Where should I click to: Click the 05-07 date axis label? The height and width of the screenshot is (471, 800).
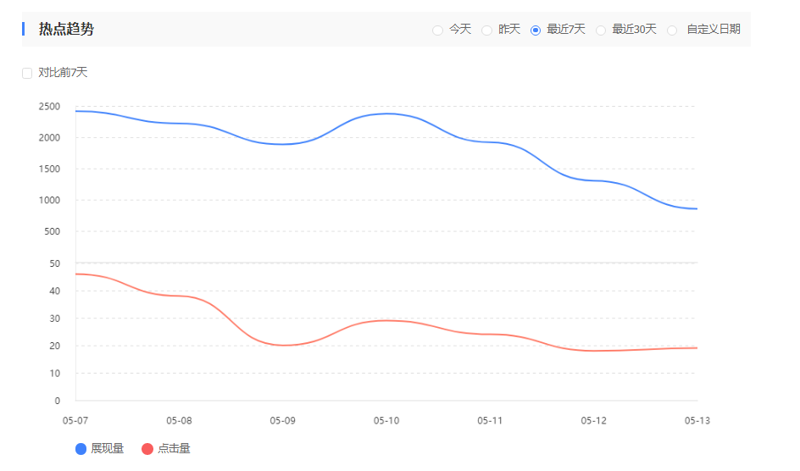coord(75,421)
